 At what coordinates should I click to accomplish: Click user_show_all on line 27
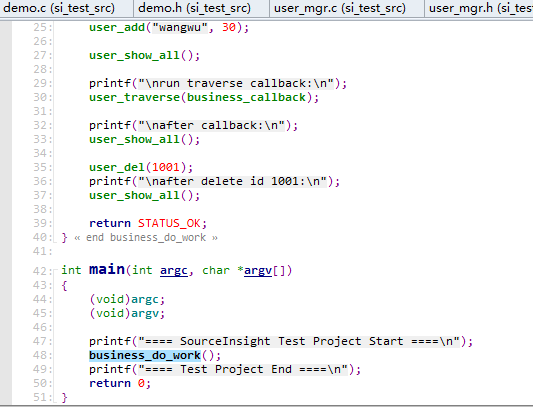(134, 55)
